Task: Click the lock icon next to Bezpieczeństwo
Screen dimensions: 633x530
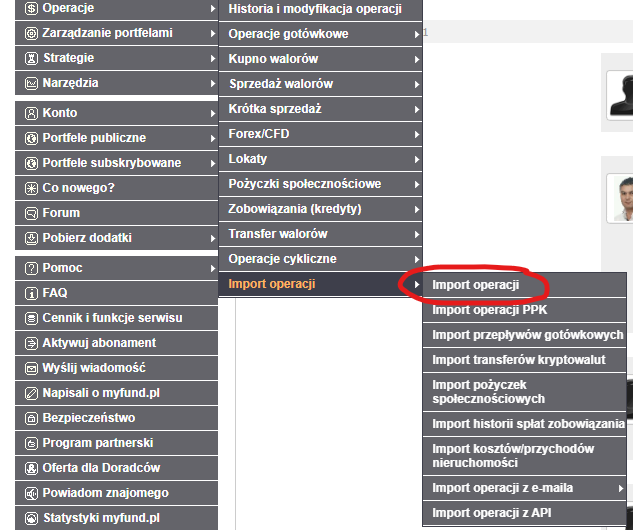Action: 31,419
